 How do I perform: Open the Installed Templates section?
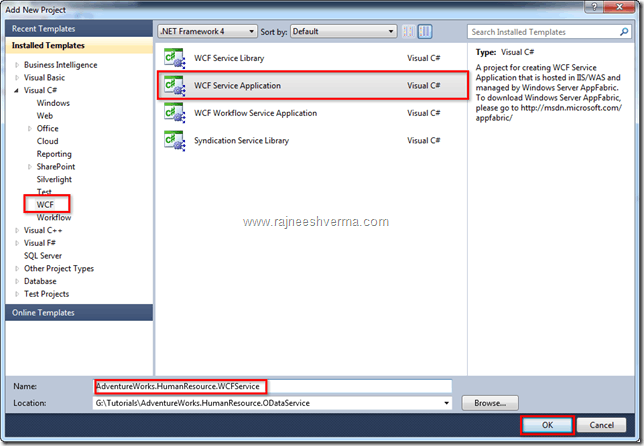[x=79, y=46]
